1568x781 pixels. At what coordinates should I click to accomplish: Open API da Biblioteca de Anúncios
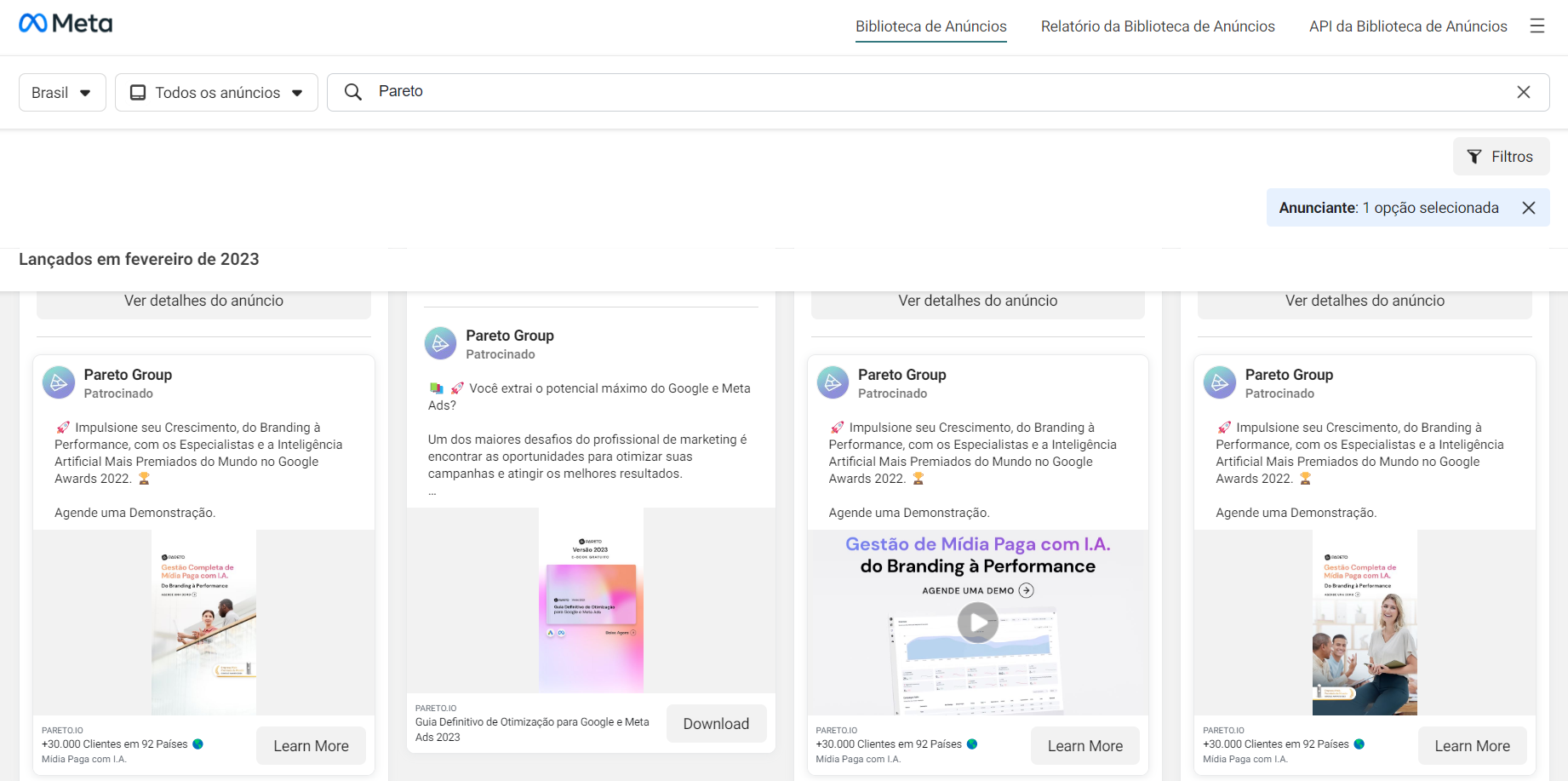(x=1408, y=26)
